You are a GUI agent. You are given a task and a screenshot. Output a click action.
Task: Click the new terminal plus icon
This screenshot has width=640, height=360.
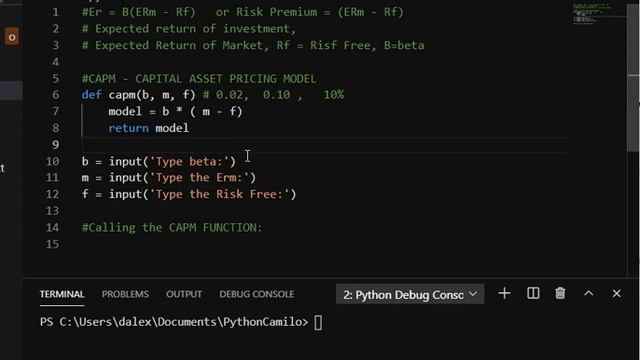click(504, 293)
